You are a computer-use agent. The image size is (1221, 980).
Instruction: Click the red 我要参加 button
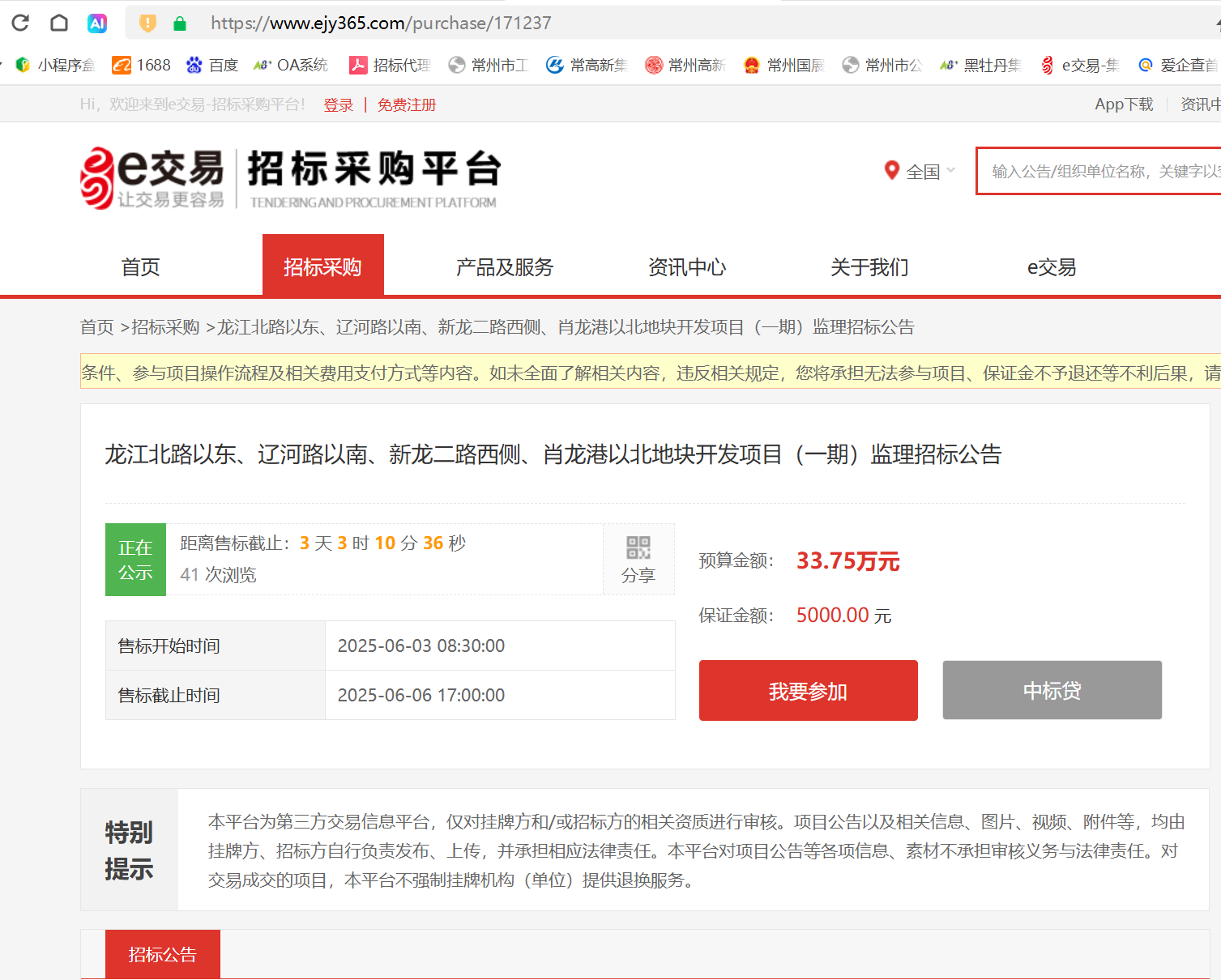click(809, 690)
